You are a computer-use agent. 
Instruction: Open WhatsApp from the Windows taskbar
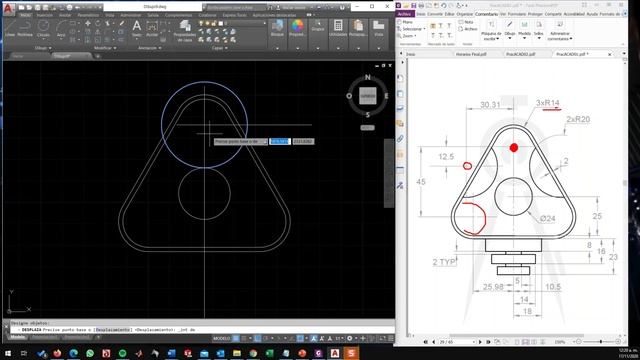tap(90, 353)
